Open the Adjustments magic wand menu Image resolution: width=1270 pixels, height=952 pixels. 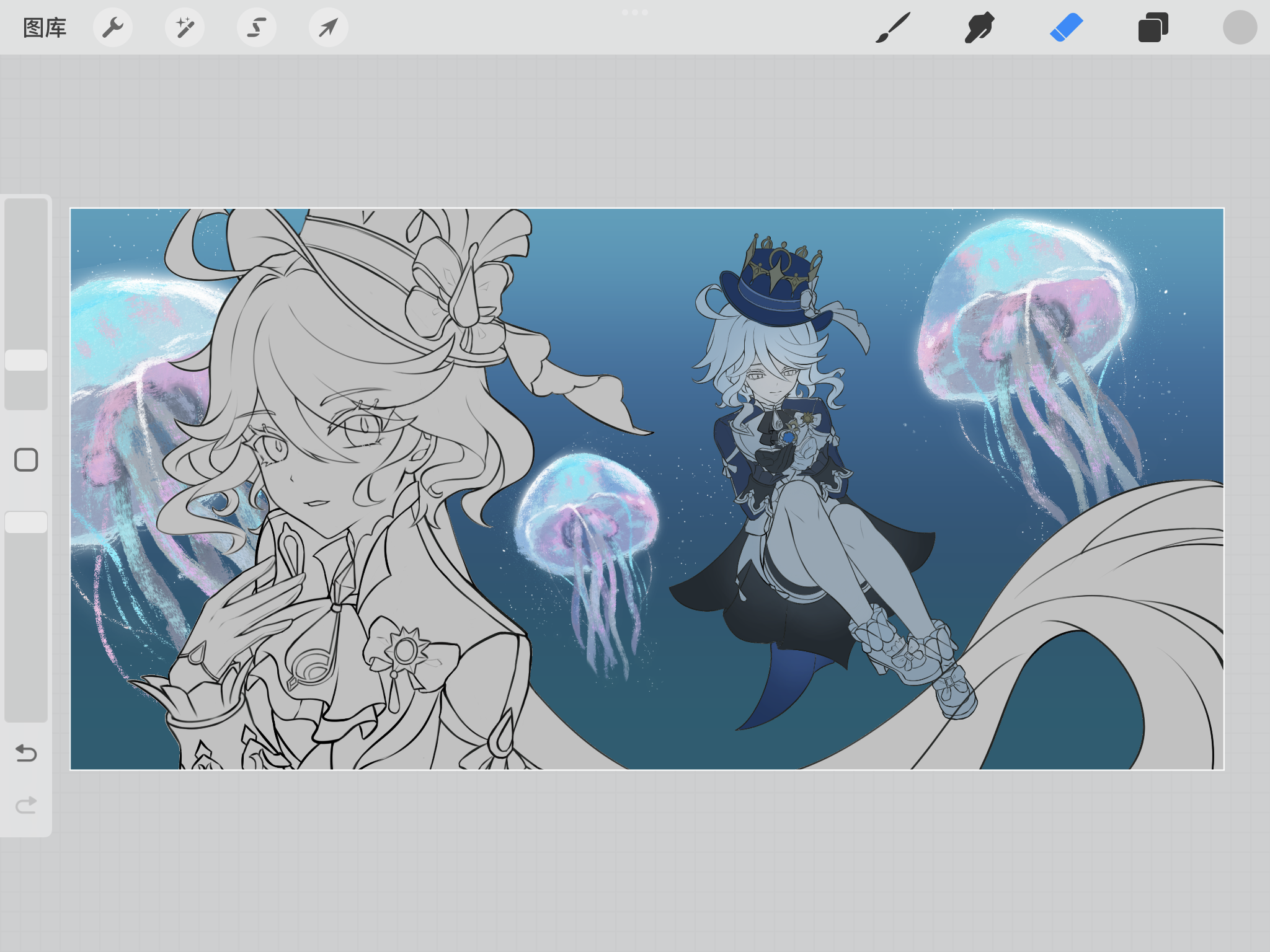pyautogui.click(x=185, y=28)
